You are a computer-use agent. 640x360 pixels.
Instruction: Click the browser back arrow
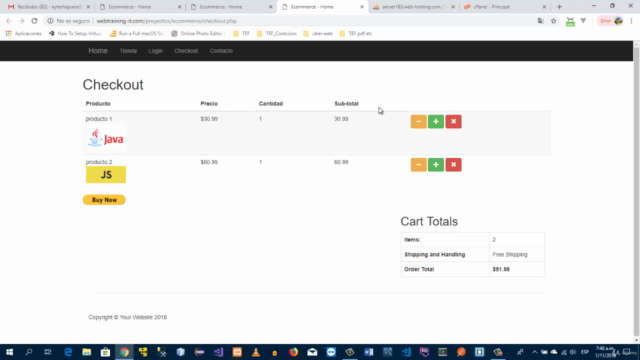pos(9,21)
